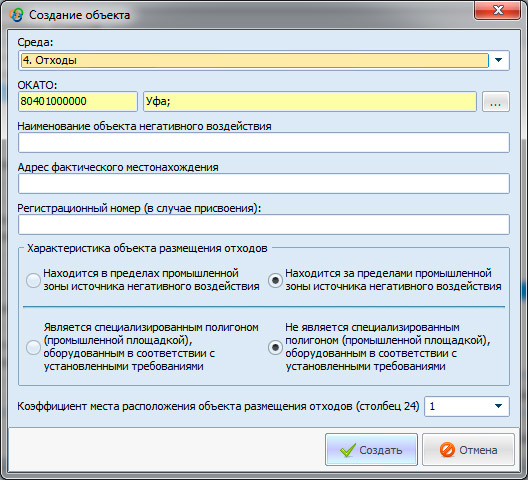The width and height of the screenshot is (528, 480).
Task: Choose 'Не является специализированным полигоном' radio button
Action: [x=275, y=347]
